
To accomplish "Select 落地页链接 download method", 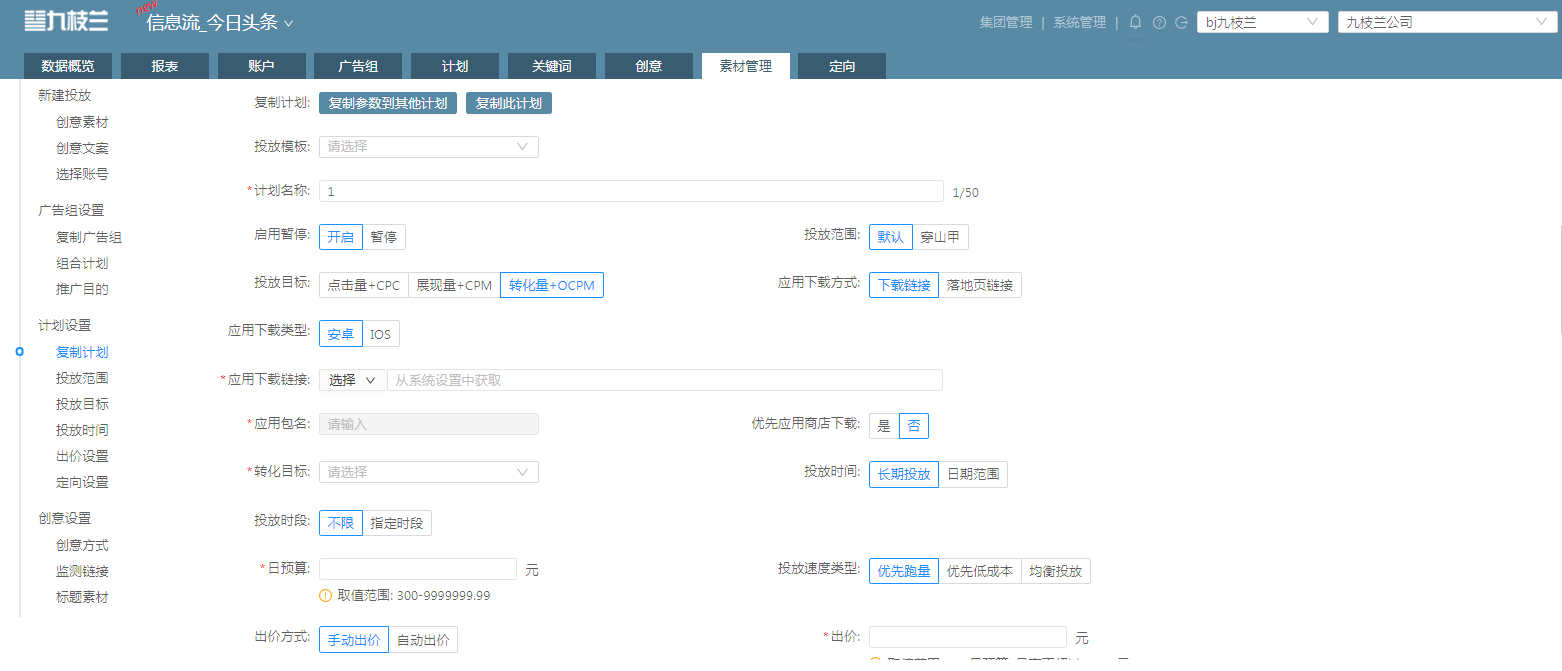I will 980,285.
